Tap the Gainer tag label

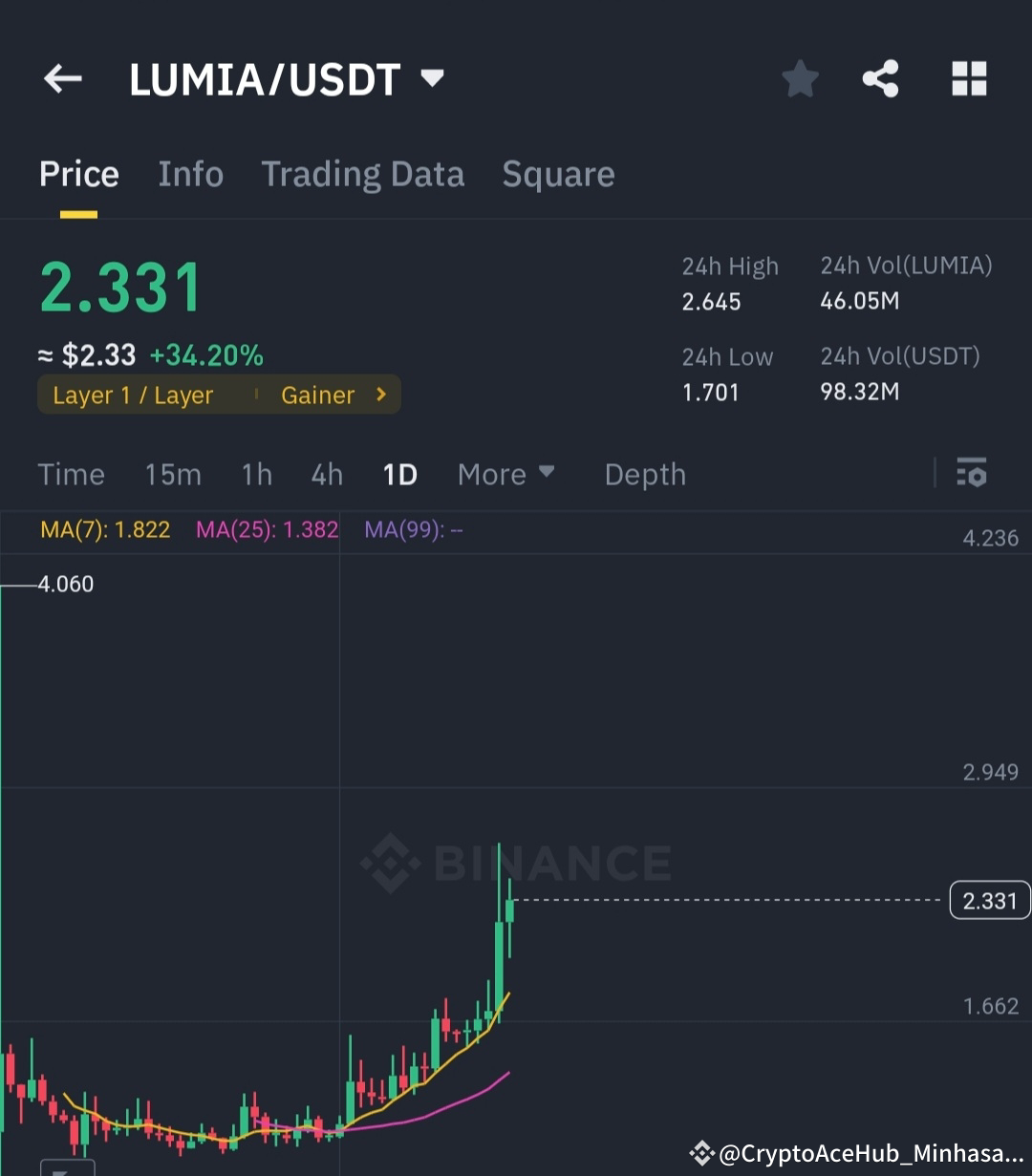pos(317,395)
